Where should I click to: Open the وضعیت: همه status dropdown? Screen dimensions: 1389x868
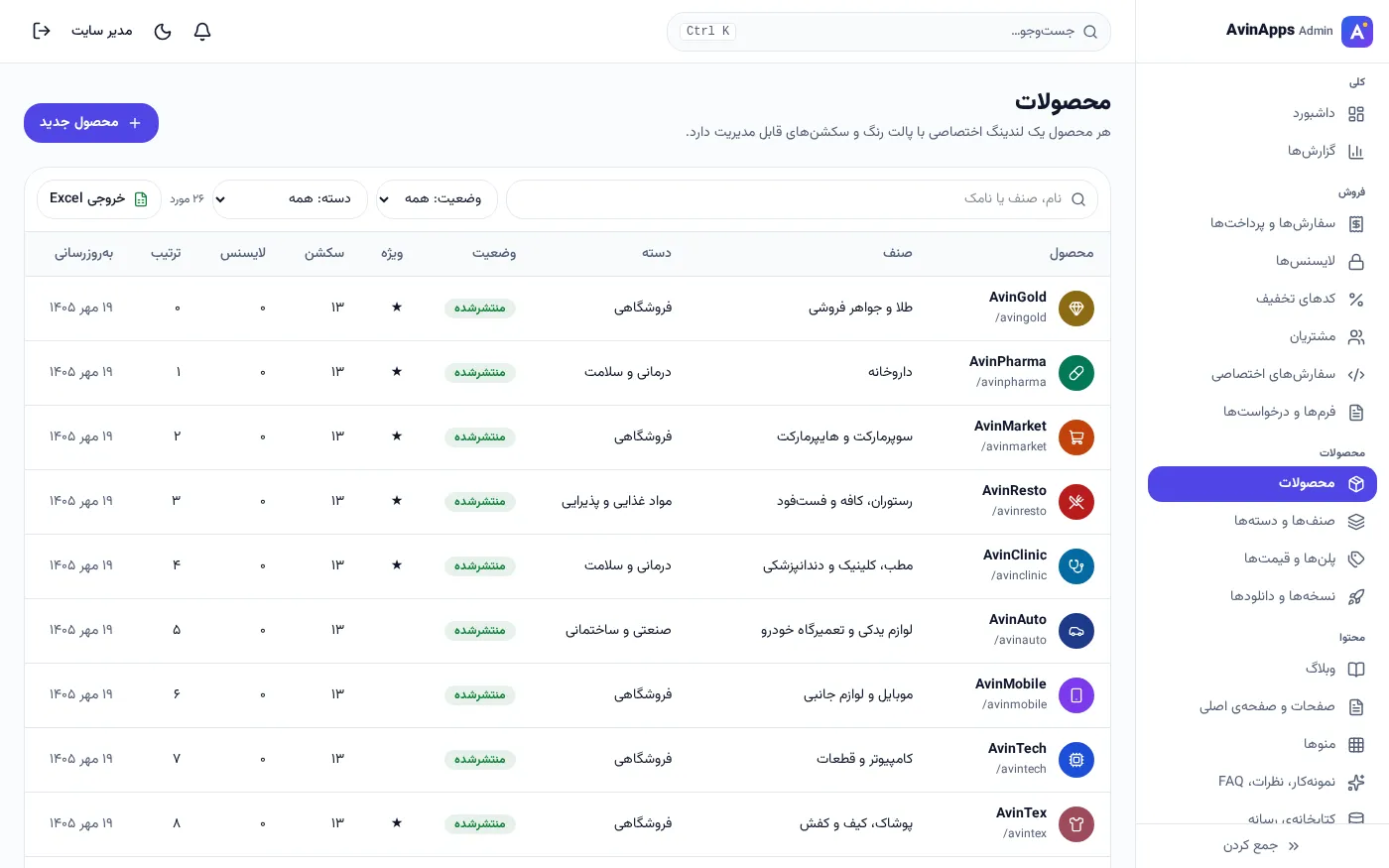[437, 199]
